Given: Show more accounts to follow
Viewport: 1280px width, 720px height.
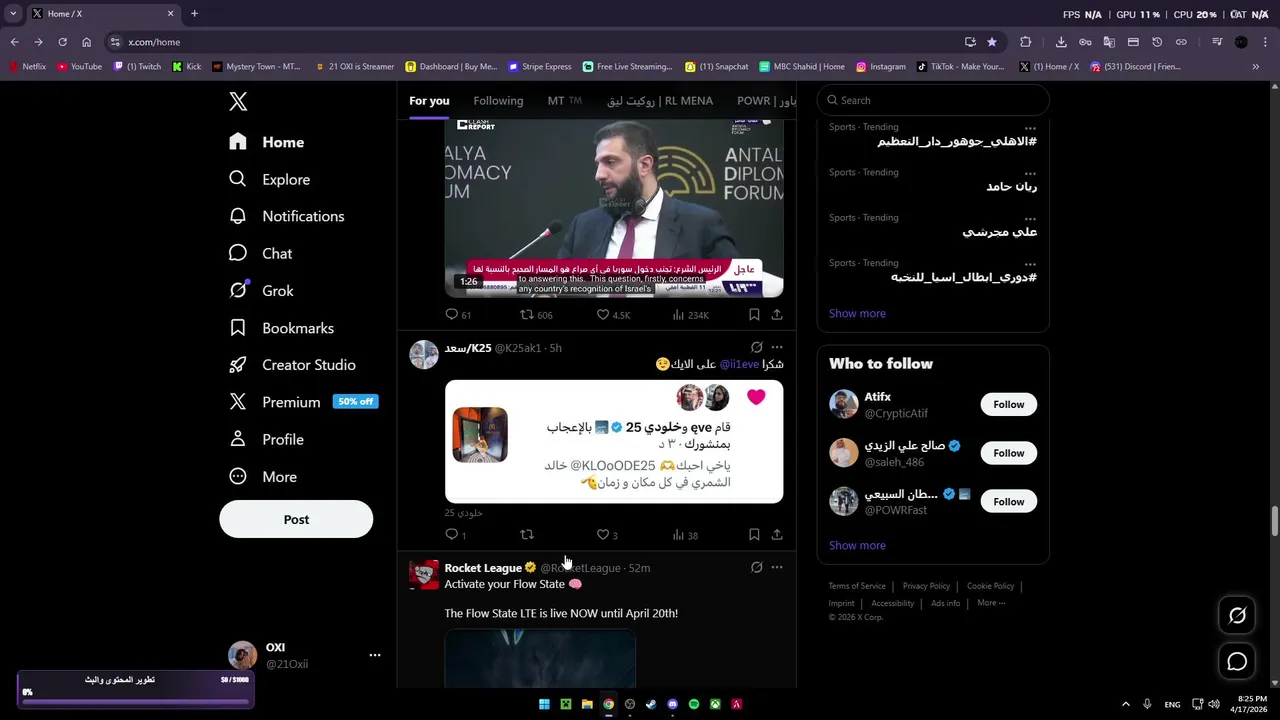Looking at the screenshot, I should coord(857,545).
